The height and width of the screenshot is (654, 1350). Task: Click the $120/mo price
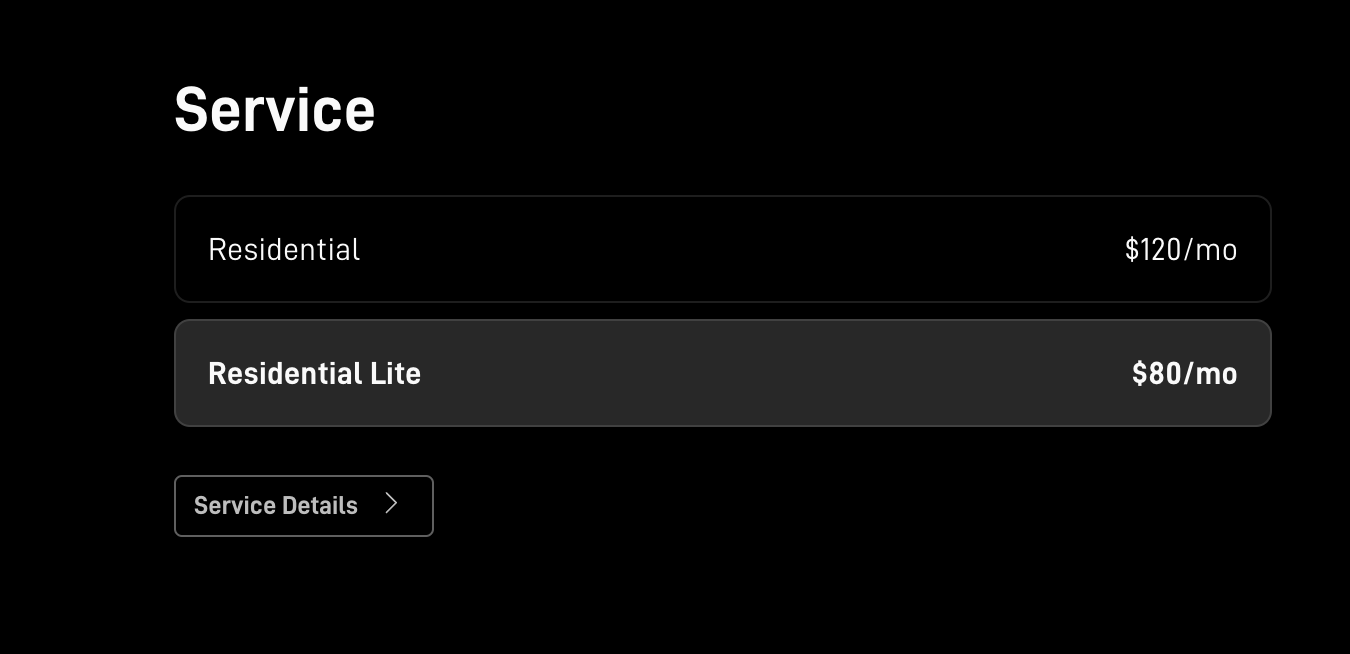(x=1180, y=249)
